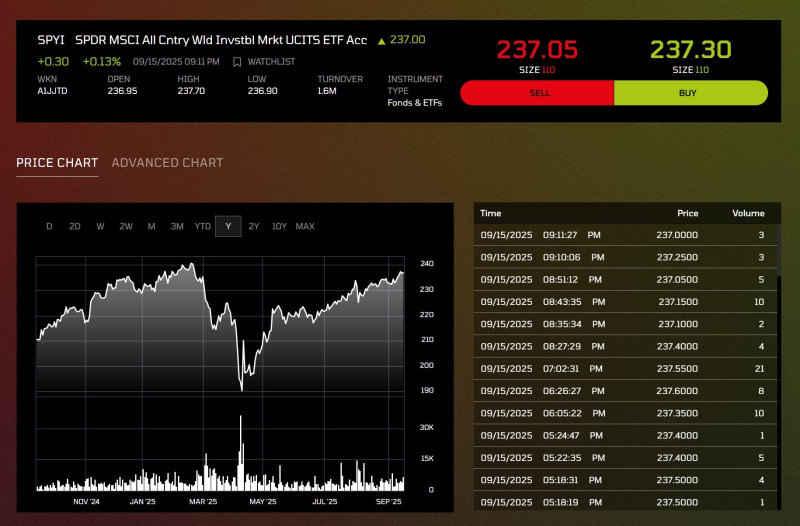Click the SPDR MSCI ETF name title

221,40
